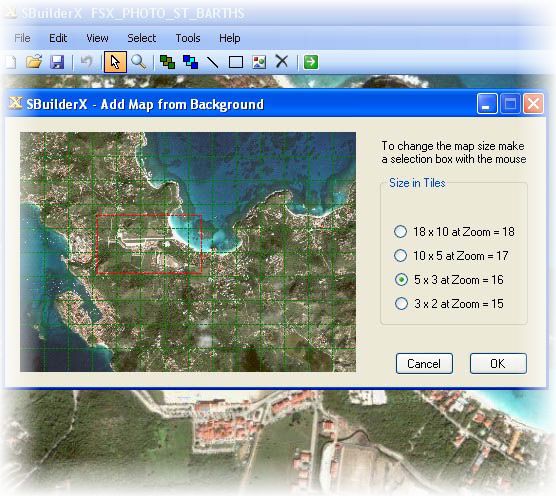
Task: Open the Tools menu
Action: [188, 38]
